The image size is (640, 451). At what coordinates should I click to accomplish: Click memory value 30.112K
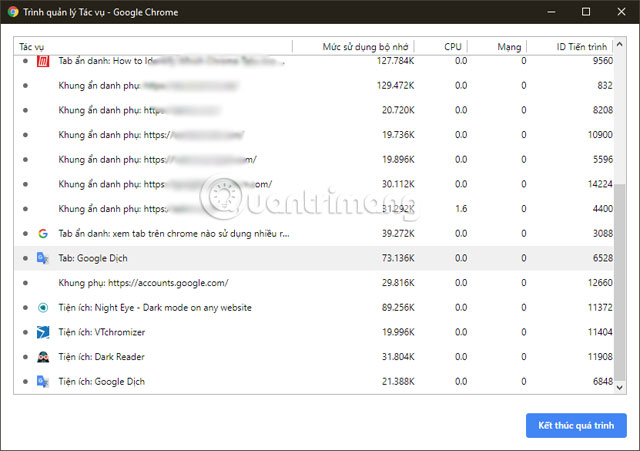(x=398, y=184)
